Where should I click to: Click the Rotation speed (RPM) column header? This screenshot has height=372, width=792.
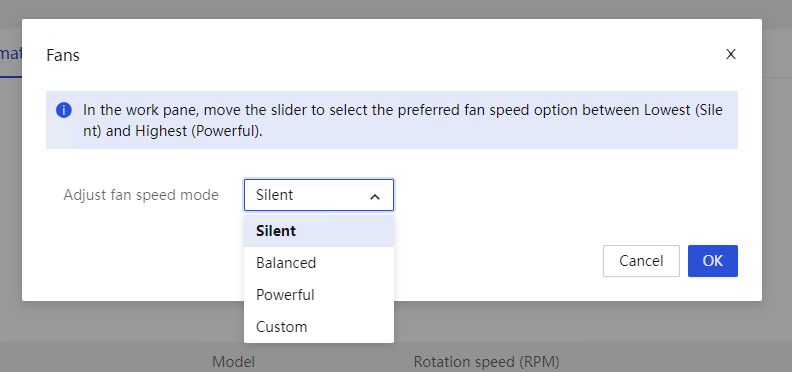pos(486,362)
